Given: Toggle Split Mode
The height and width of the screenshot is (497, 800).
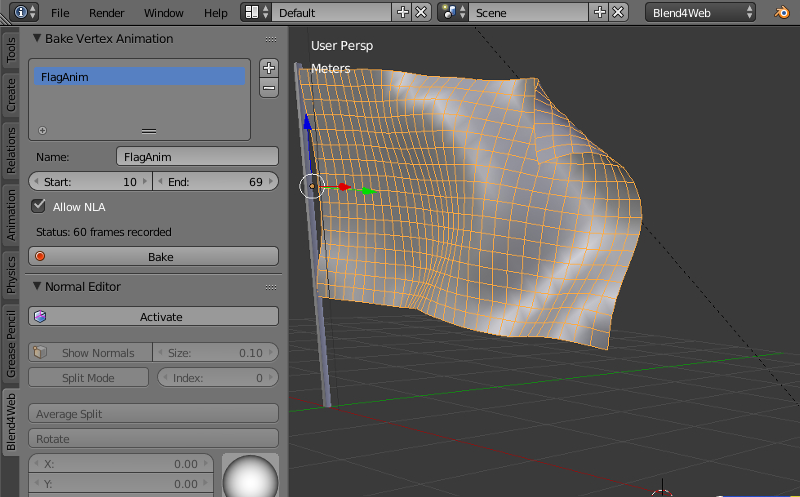Looking at the screenshot, I should [88, 378].
